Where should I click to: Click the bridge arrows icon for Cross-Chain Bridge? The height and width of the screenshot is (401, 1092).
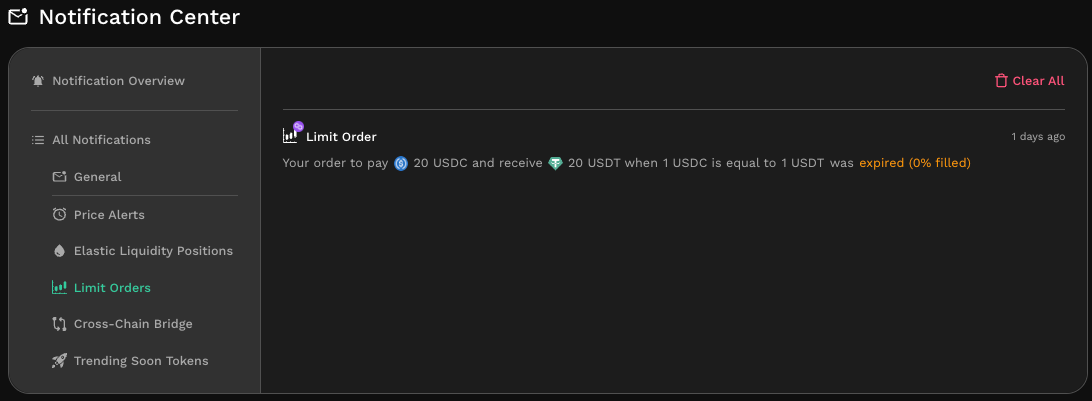tap(59, 324)
